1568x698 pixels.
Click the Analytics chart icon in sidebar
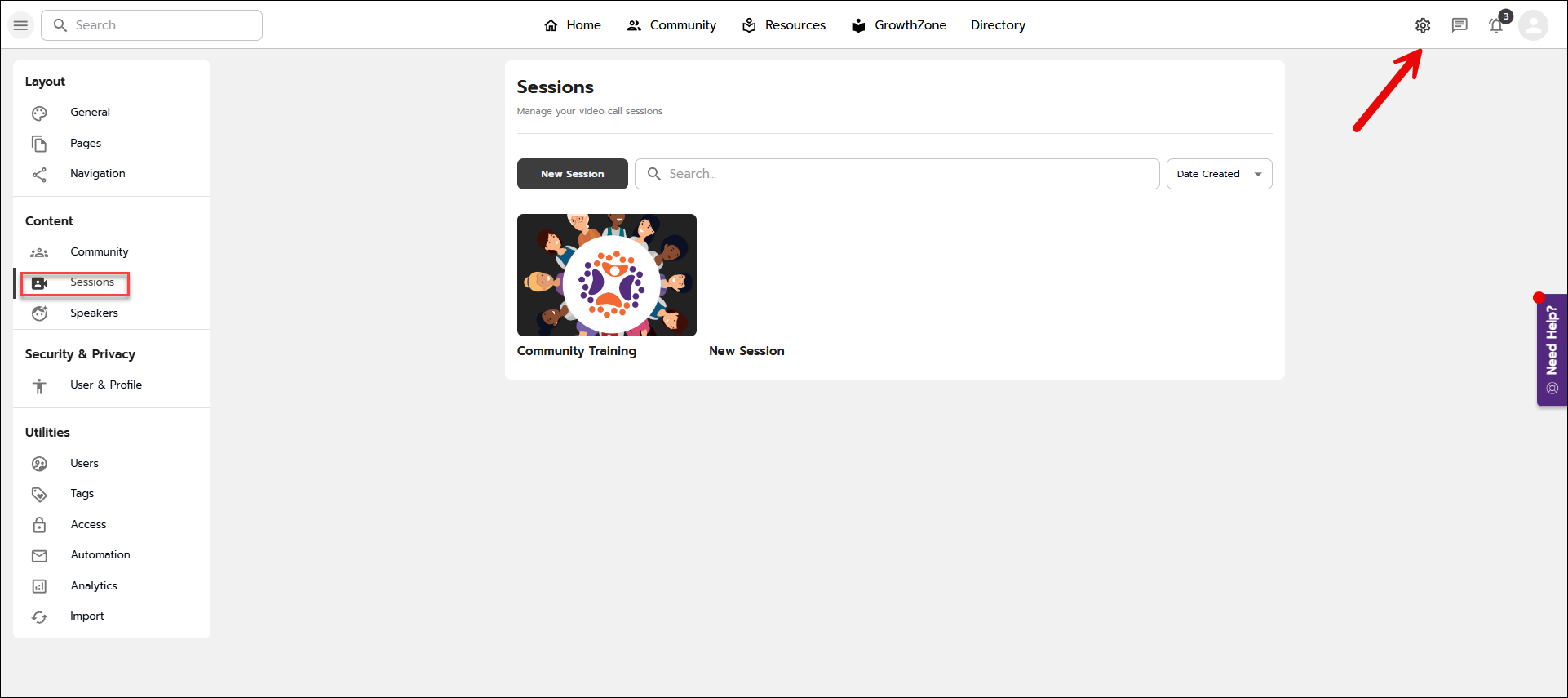[39, 586]
